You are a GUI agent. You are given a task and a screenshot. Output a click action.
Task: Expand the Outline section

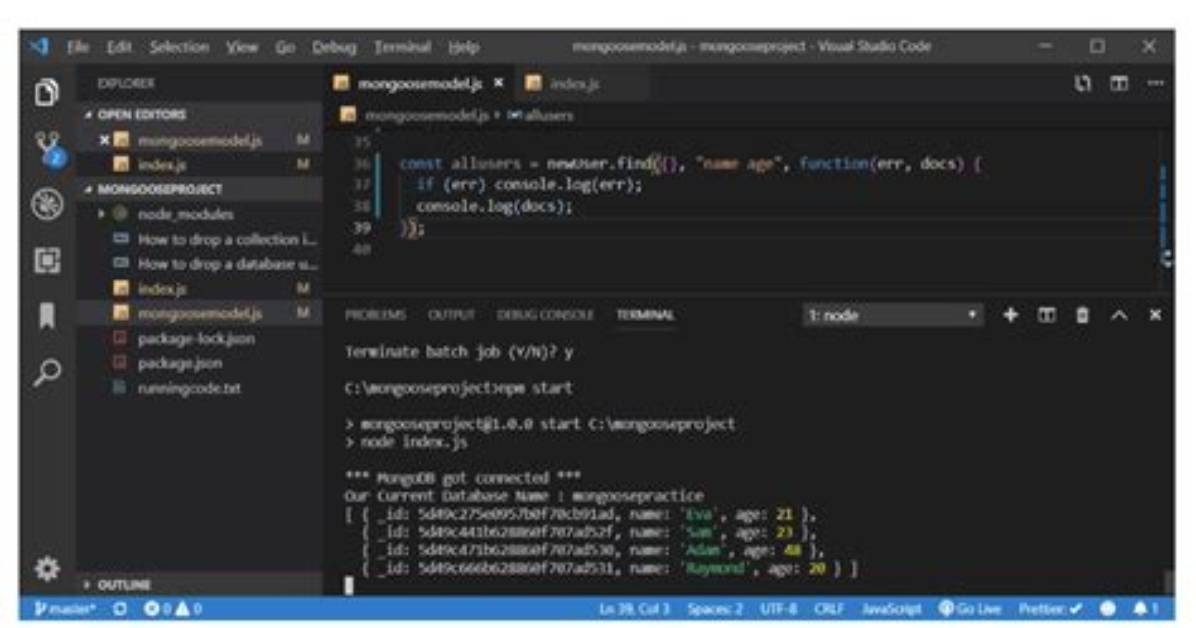(x=118, y=585)
